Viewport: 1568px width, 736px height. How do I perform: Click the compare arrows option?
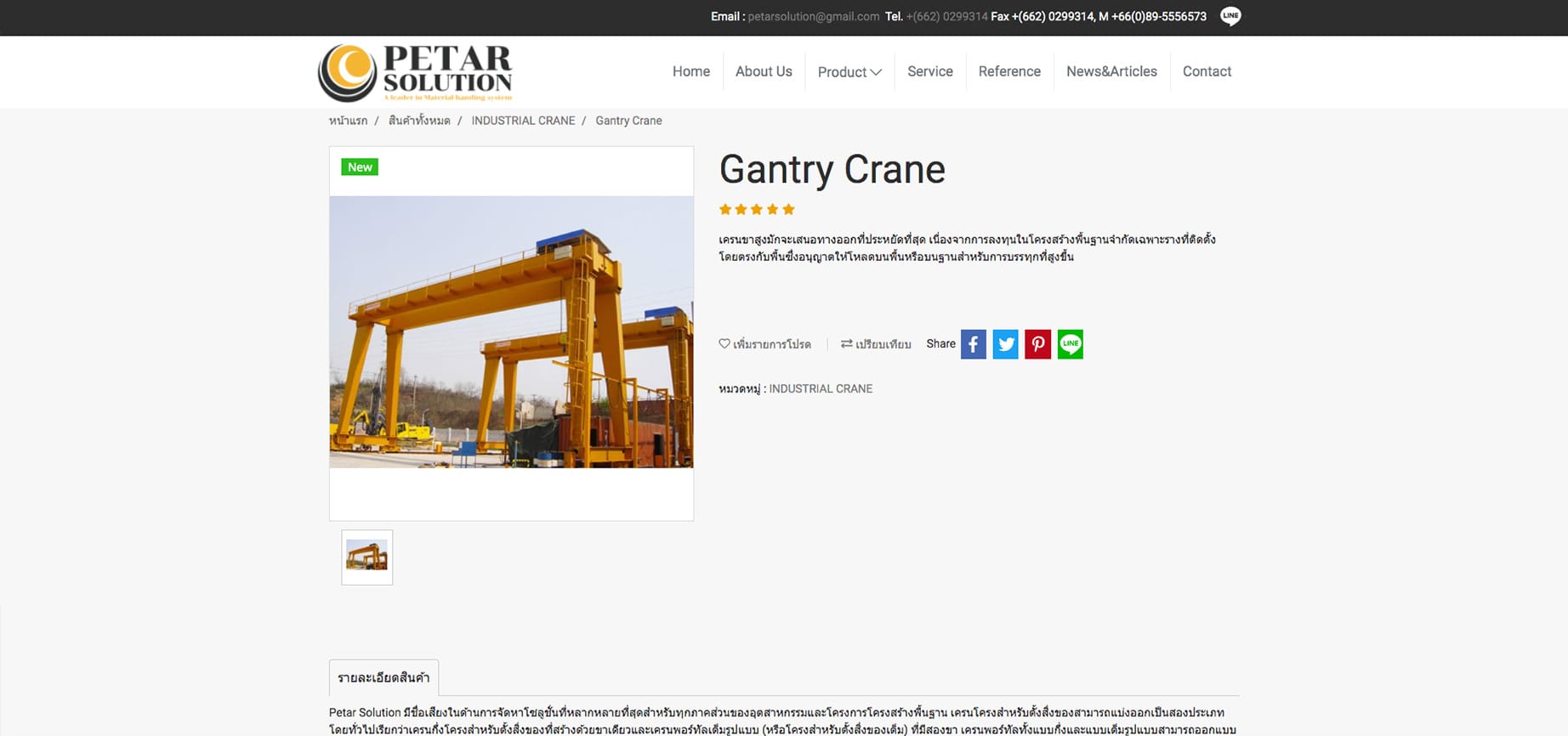click(876, 344)
